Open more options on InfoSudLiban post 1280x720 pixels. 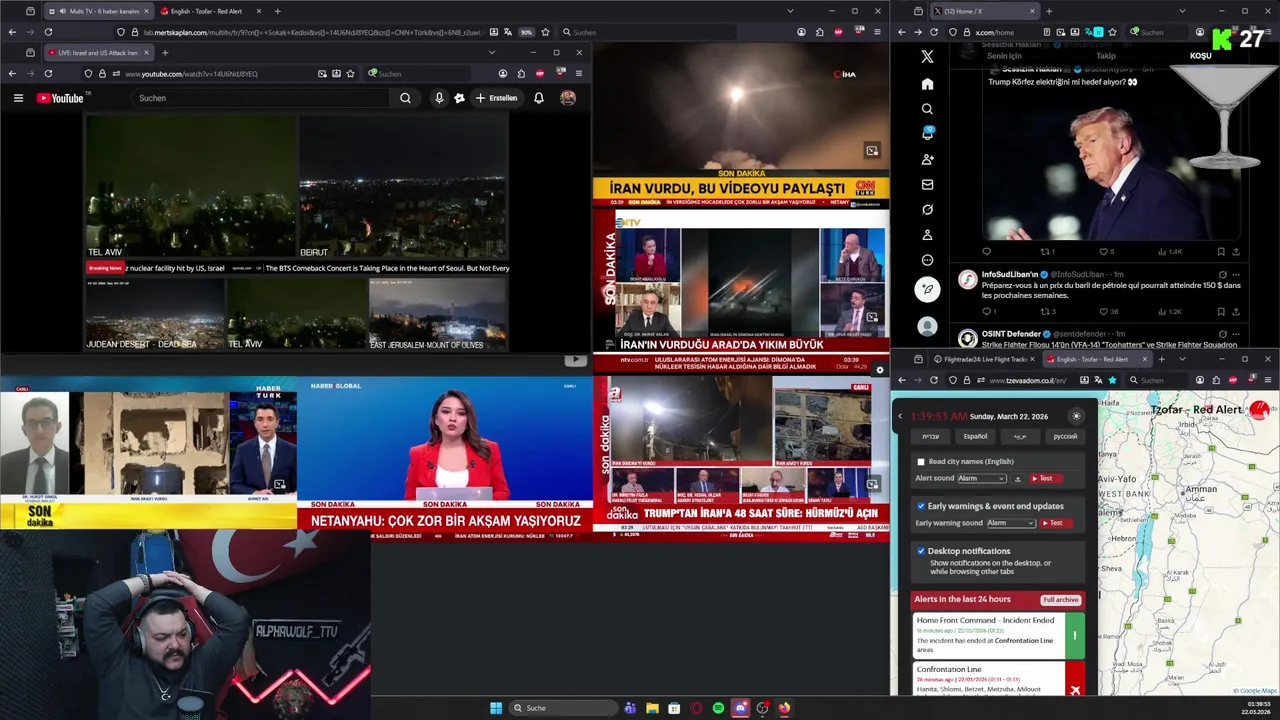[1237, 274]
